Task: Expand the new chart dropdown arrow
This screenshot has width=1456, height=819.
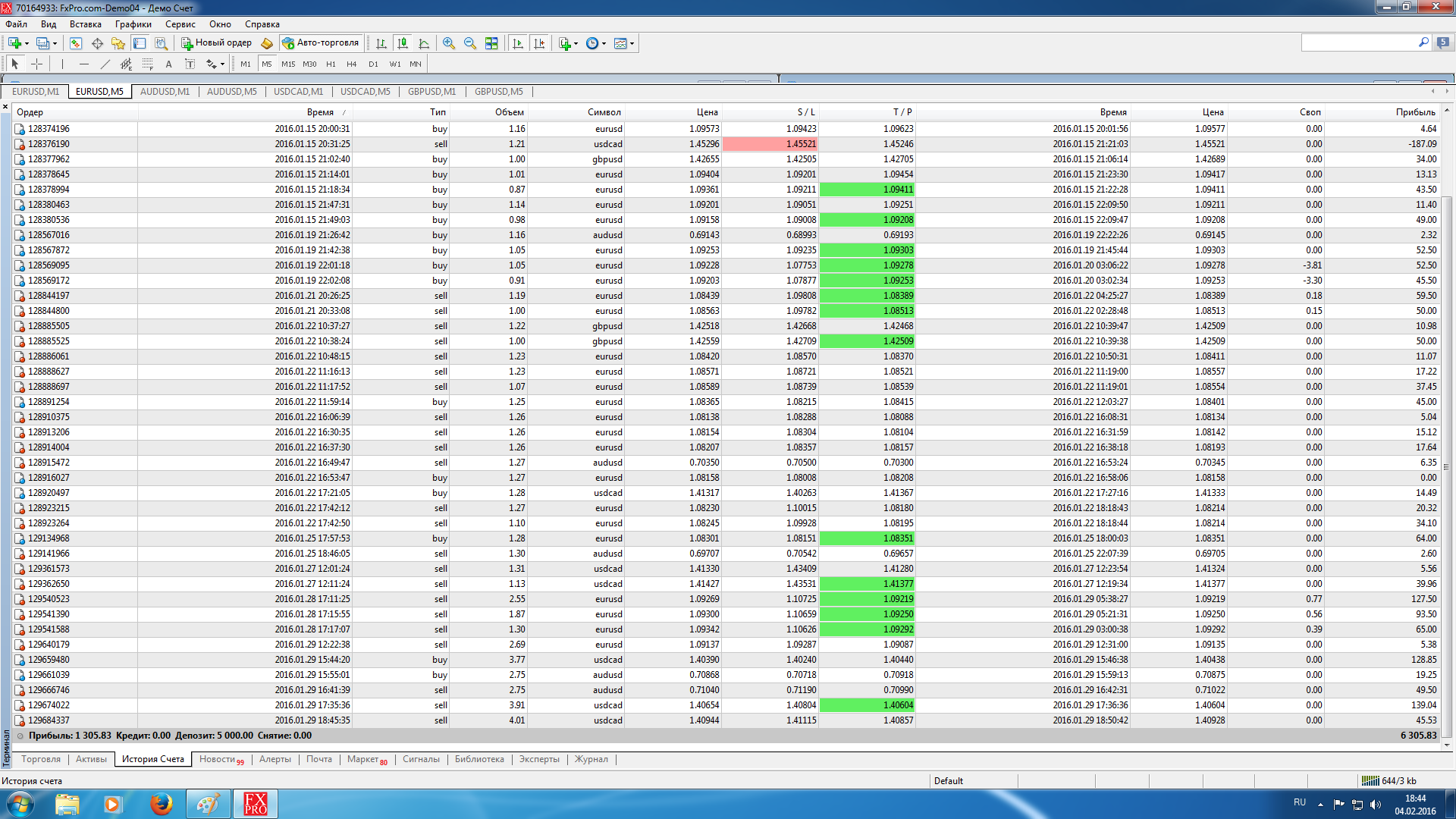Action: click(27, 43)
